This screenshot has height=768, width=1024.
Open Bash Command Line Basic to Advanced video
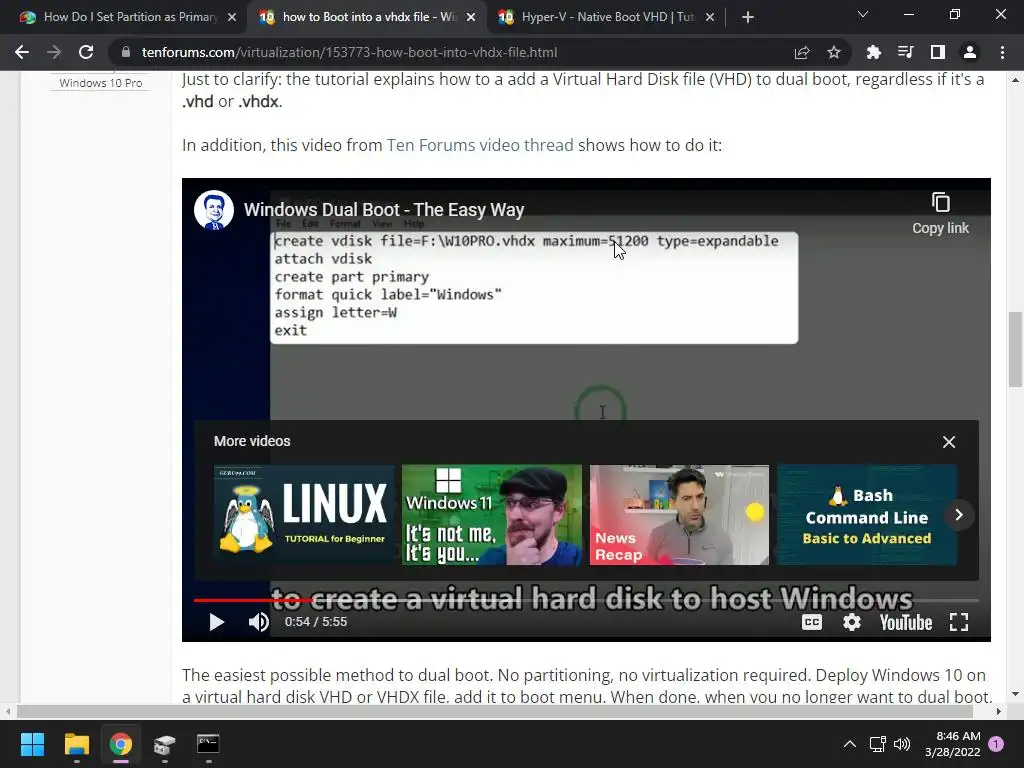click(x=867, y=515)
